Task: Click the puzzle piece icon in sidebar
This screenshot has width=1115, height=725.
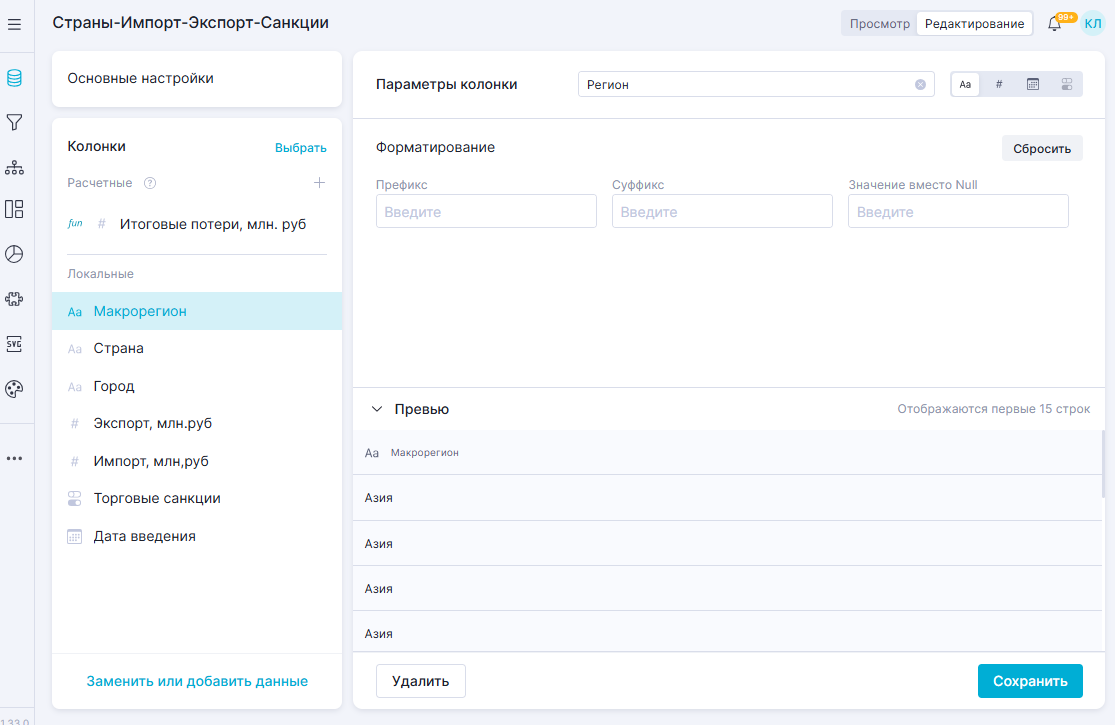Action: 14,298
